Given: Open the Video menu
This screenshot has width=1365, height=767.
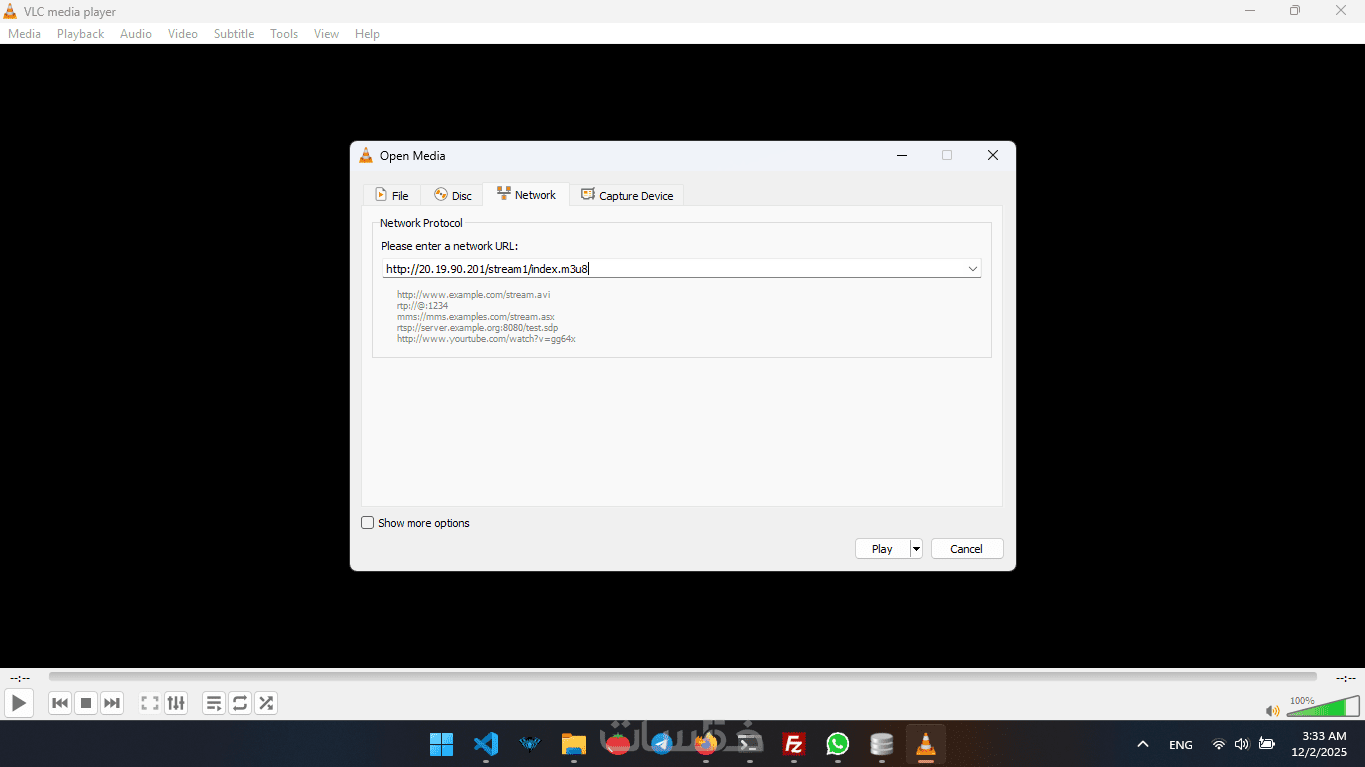Looking at the screenshot, I should tap(183, 34).
